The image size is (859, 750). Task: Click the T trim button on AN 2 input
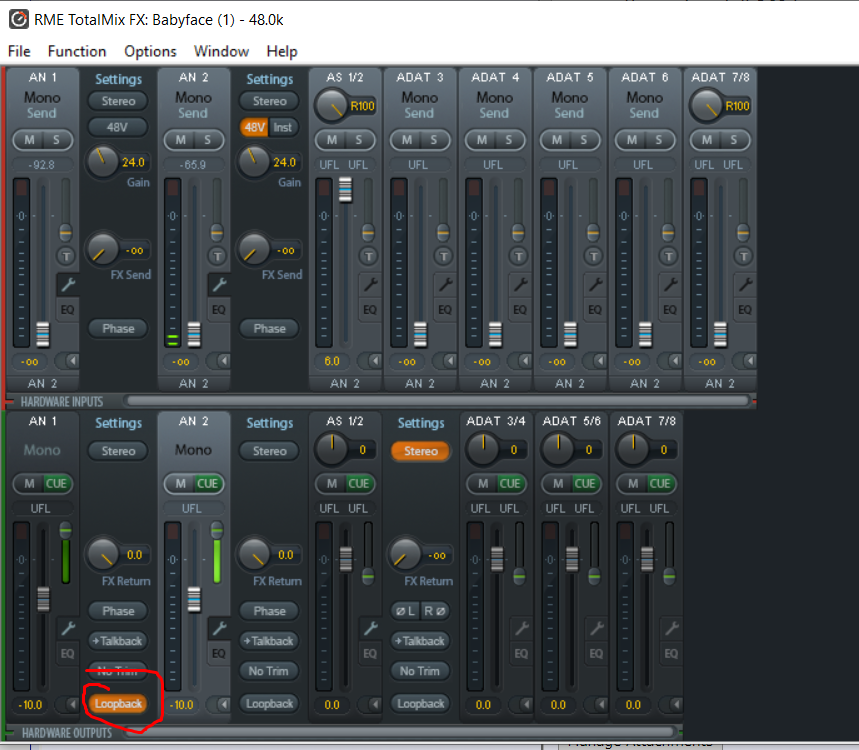coord(217,256)
